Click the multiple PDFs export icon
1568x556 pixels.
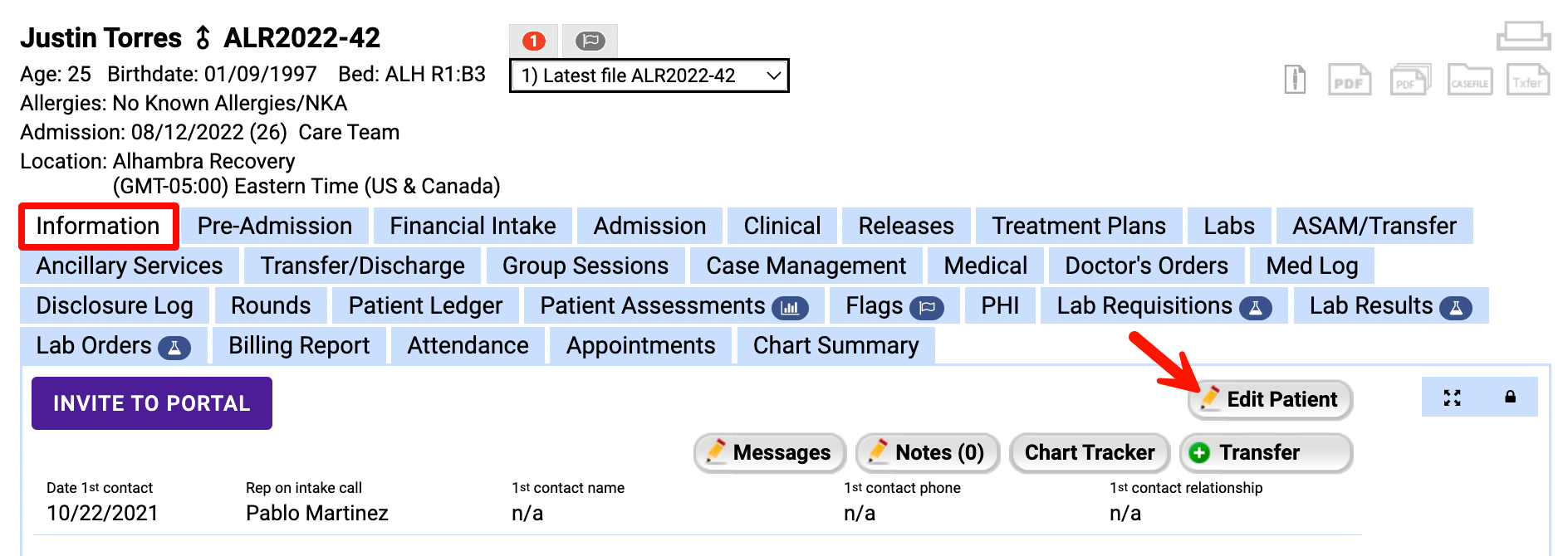1410,80
